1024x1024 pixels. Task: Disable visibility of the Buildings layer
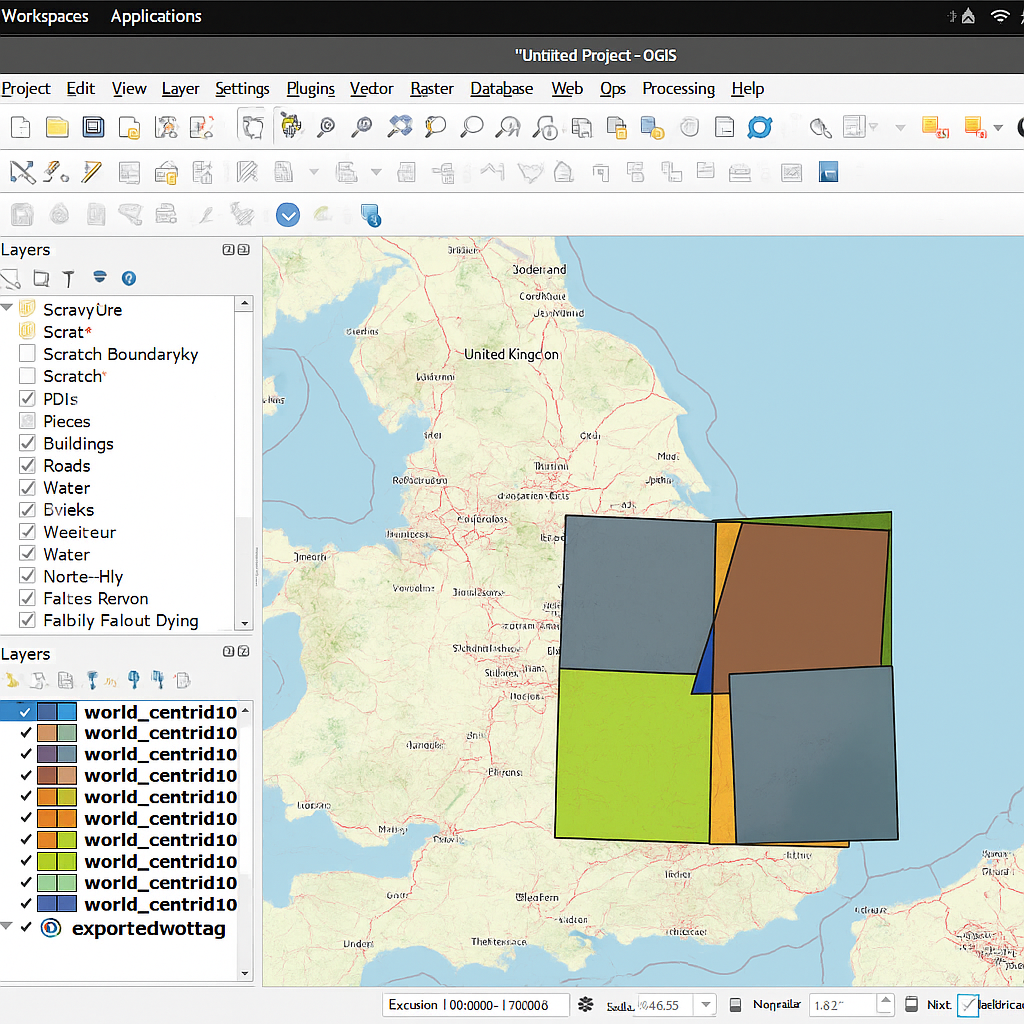[x=27, y=443]
